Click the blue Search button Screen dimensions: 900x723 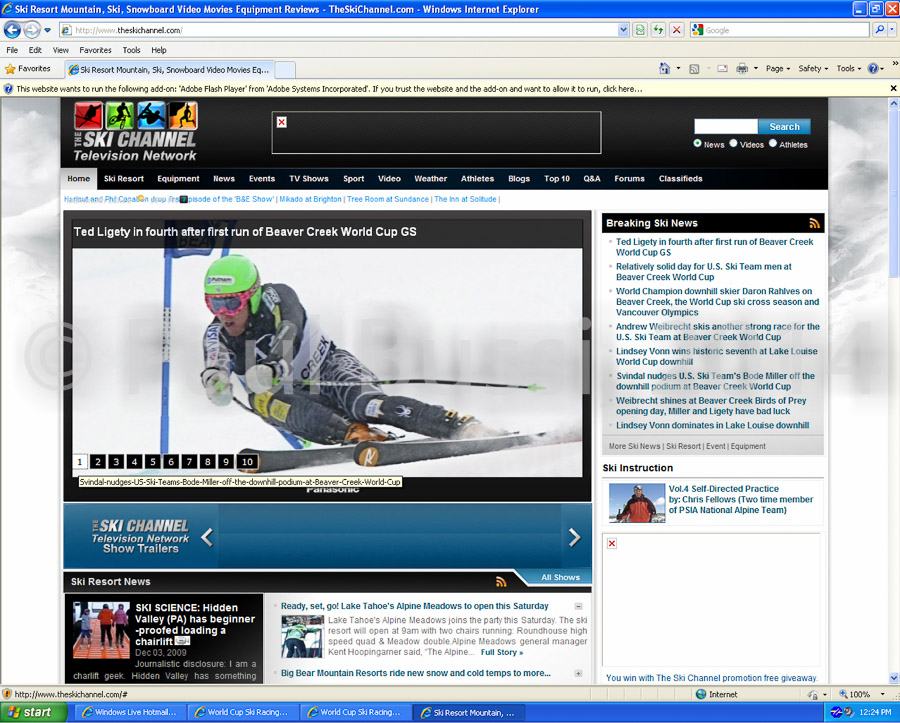pos(784,126)
